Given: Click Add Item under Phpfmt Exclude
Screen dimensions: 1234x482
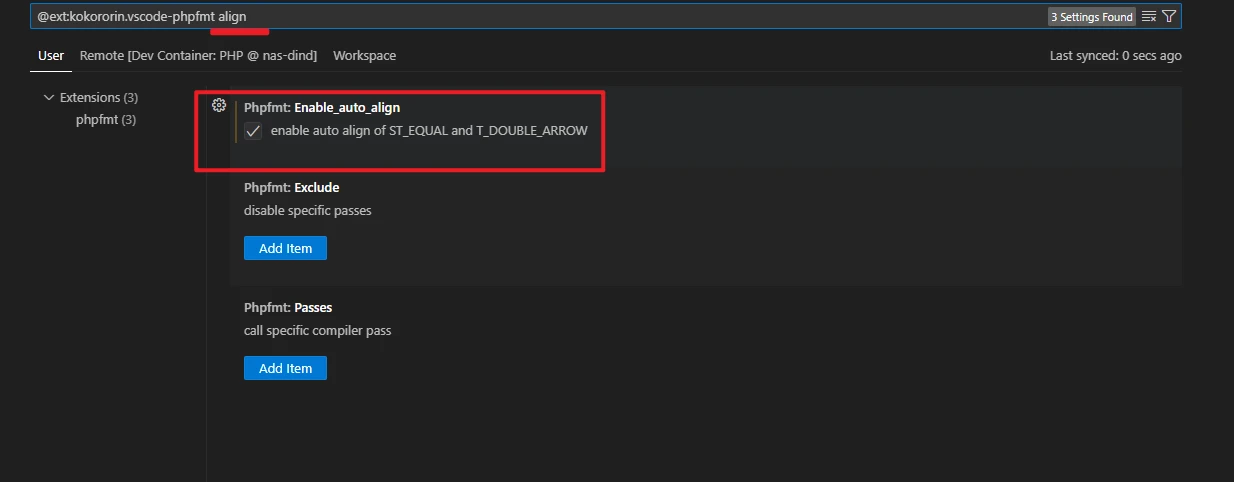Looking at the screenshot, I should coord(285,248).
